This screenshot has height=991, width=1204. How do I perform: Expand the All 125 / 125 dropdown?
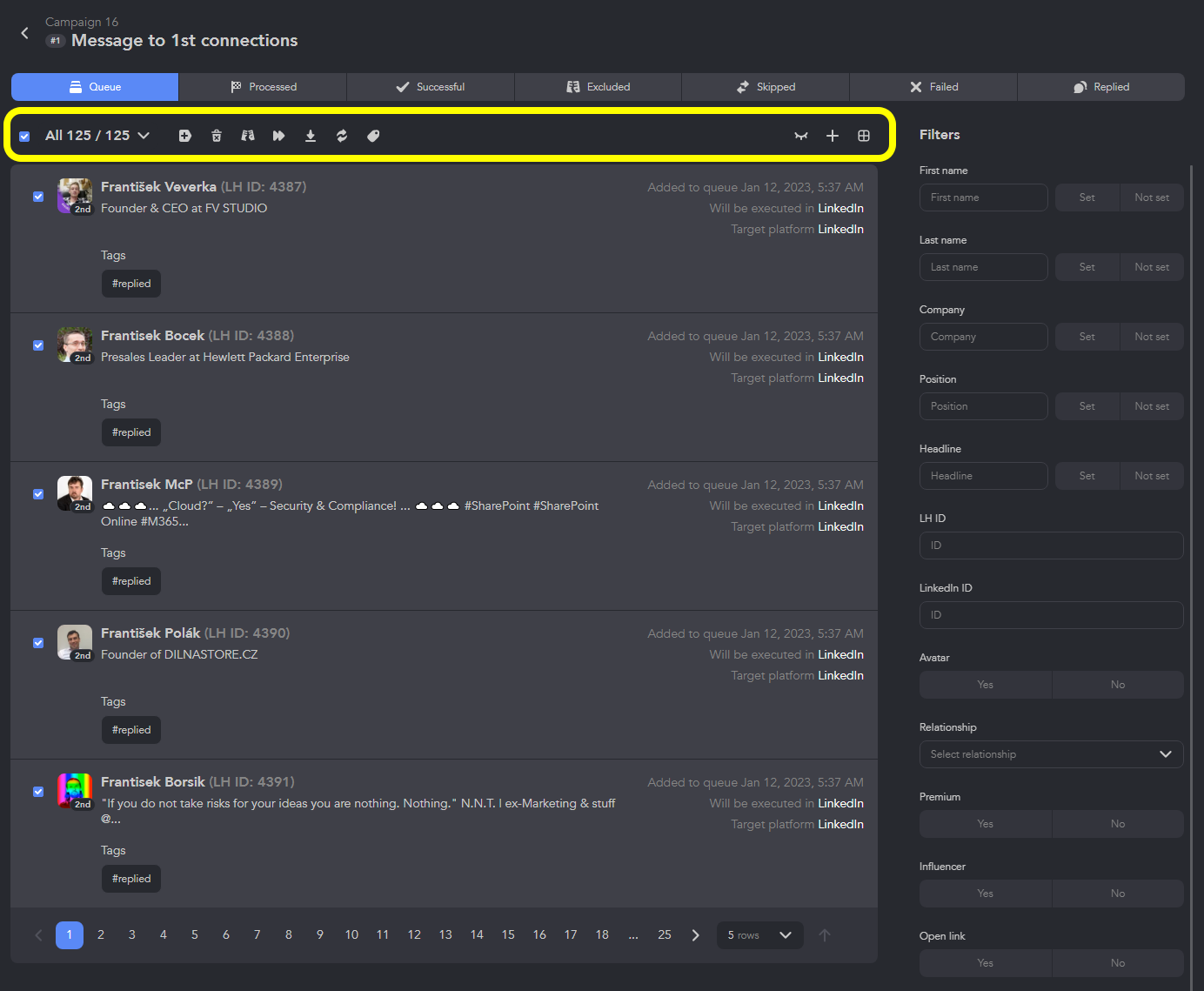(x=97, y=136)
